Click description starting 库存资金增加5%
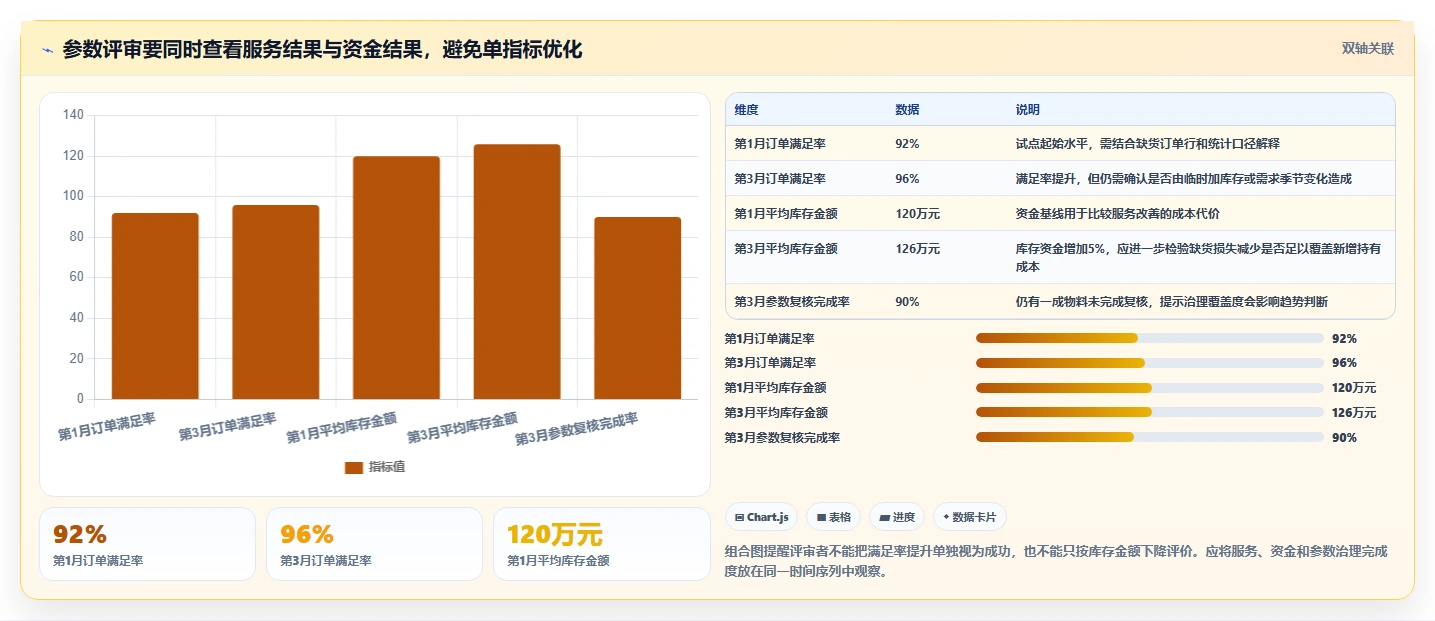Viewport: 1435px width, 621px height. (x=1198, y=258)
